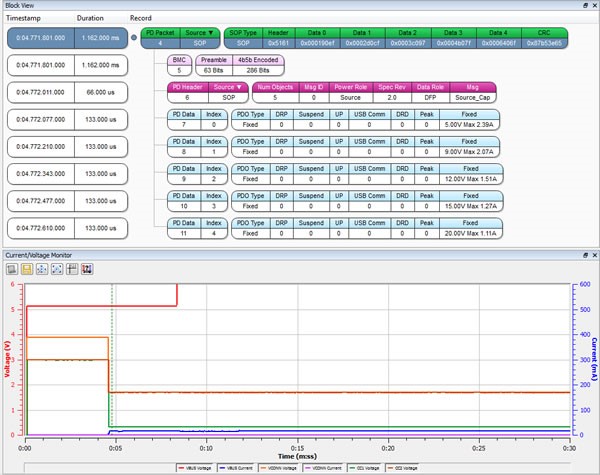Image resolution: width=600 pixels, height=475 pixels.
Task: Click the cursor grid toolbar icon
Action: tap(72, 269)
